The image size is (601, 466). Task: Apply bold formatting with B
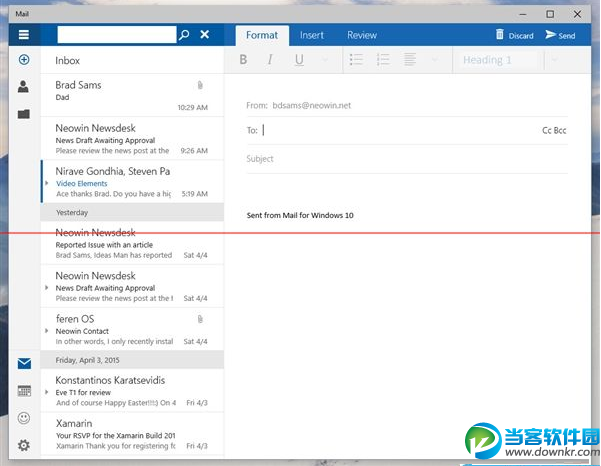243,59
